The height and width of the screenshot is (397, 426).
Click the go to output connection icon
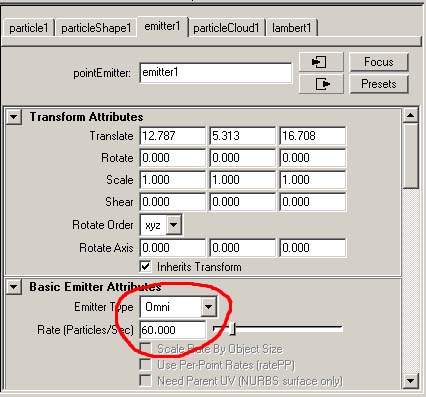click(321, 84)
